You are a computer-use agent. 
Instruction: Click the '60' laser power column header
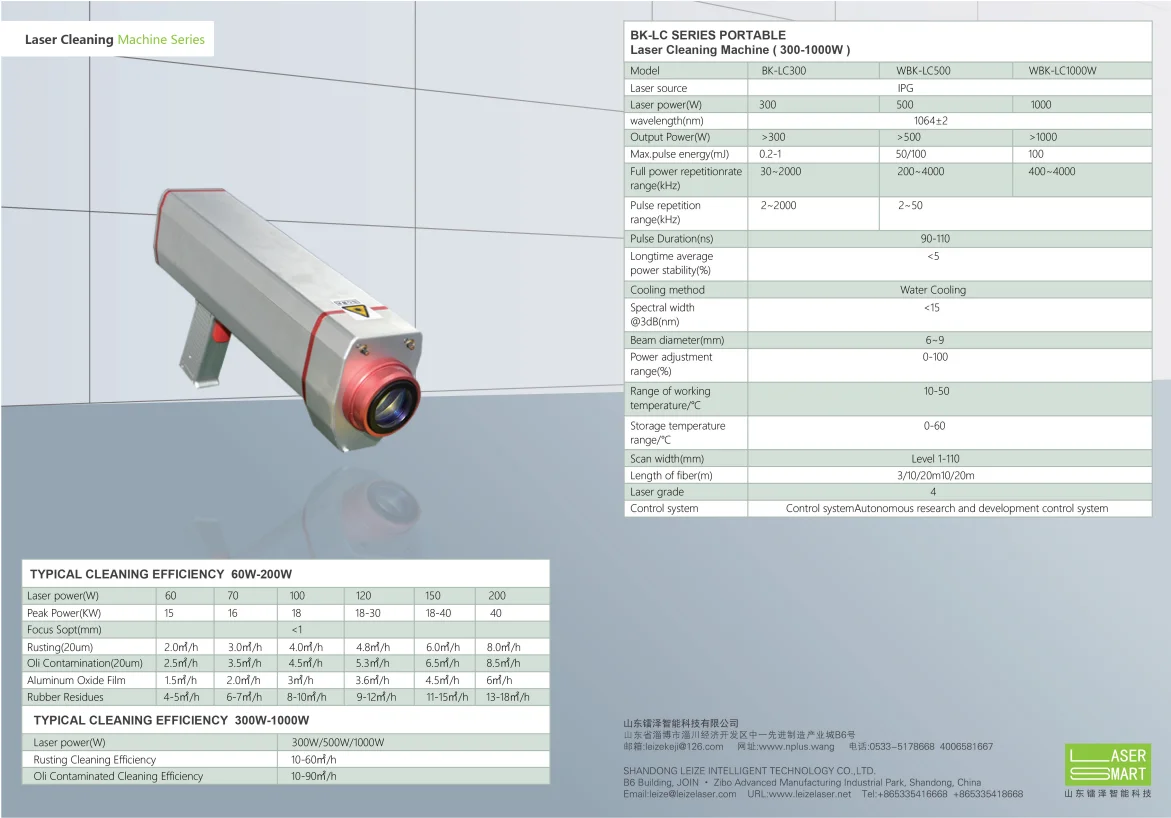click(170, 596)
